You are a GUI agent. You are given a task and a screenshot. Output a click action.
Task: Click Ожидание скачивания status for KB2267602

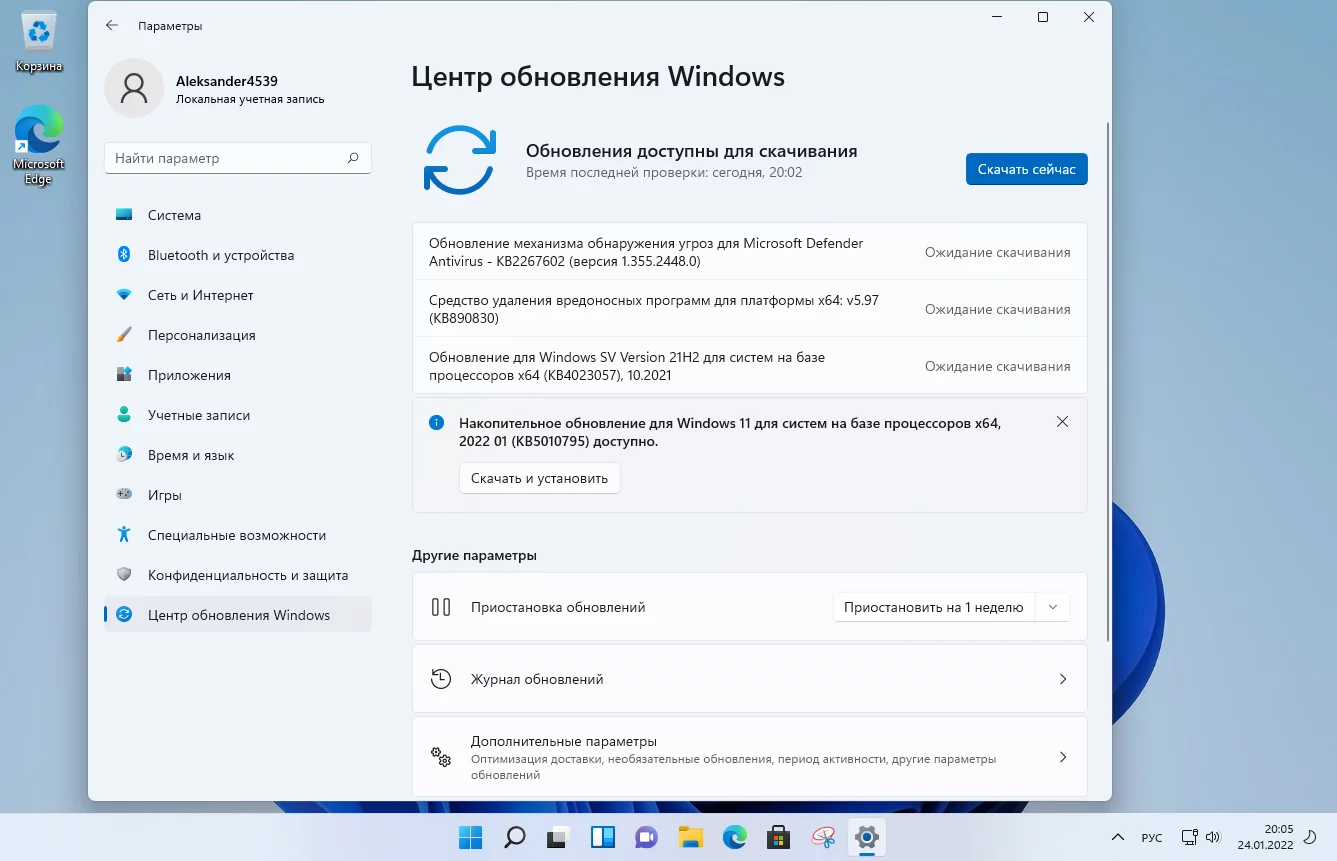click(998, 252)
